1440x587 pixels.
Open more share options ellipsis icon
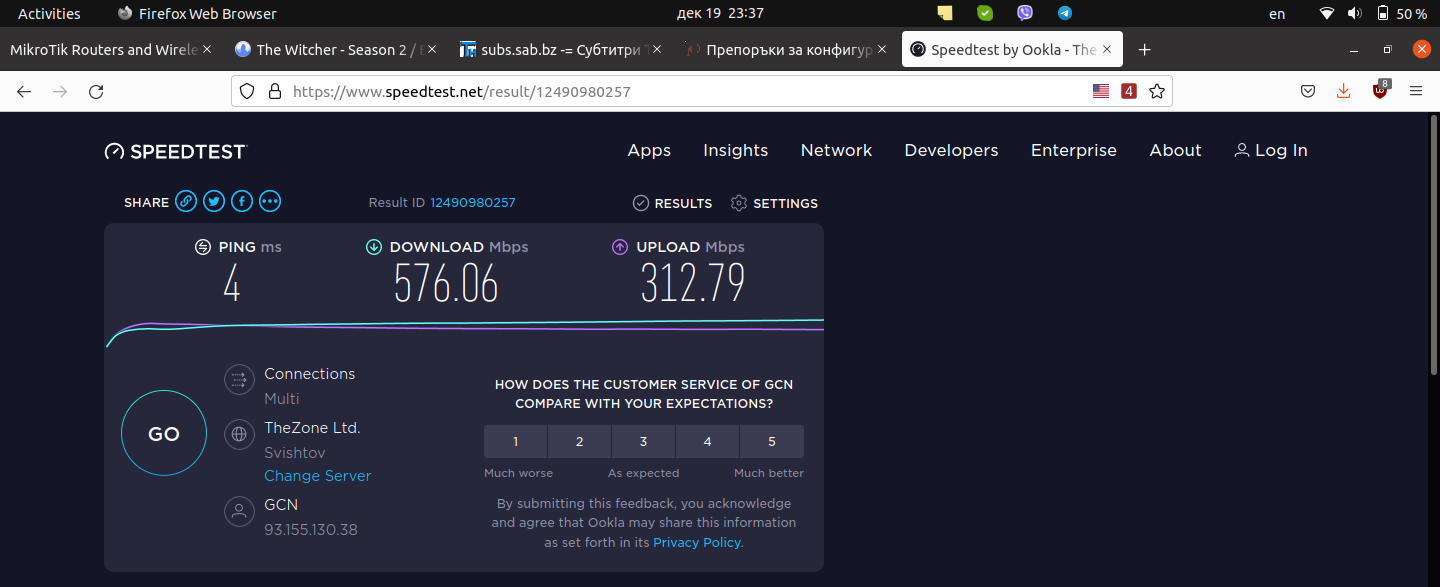click(270, 202)
